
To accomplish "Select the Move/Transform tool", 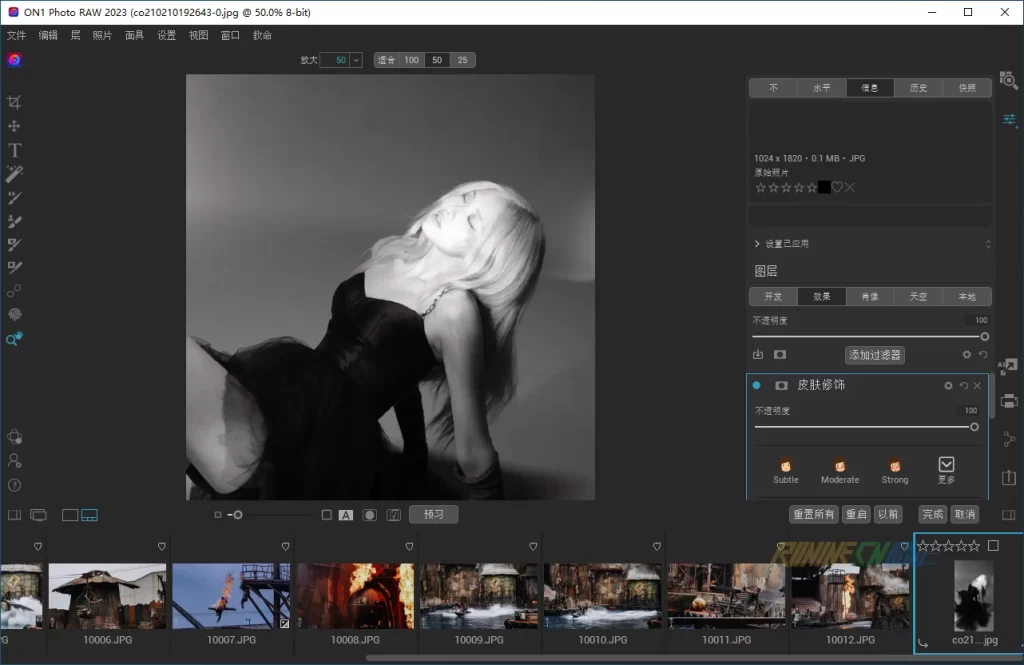I will point(14,126).
